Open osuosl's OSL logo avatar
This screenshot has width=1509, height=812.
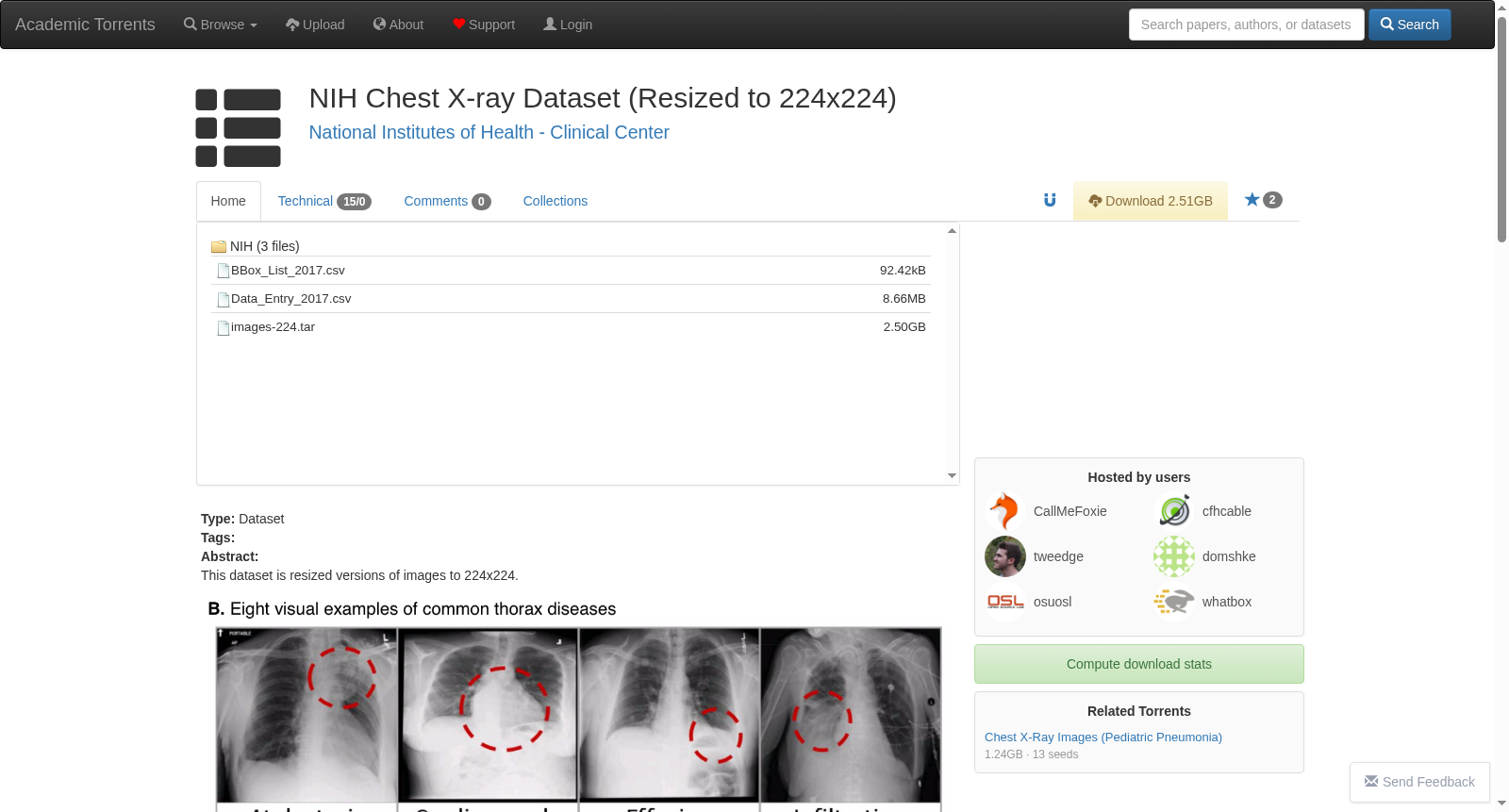[x=1005, y=602]
